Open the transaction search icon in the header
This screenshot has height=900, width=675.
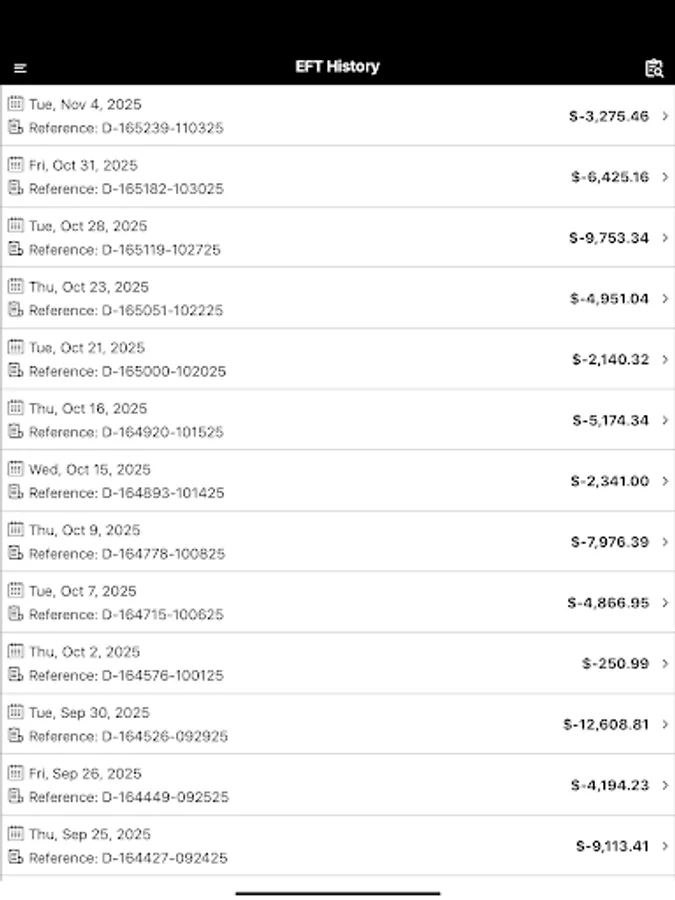pos(655,67)
